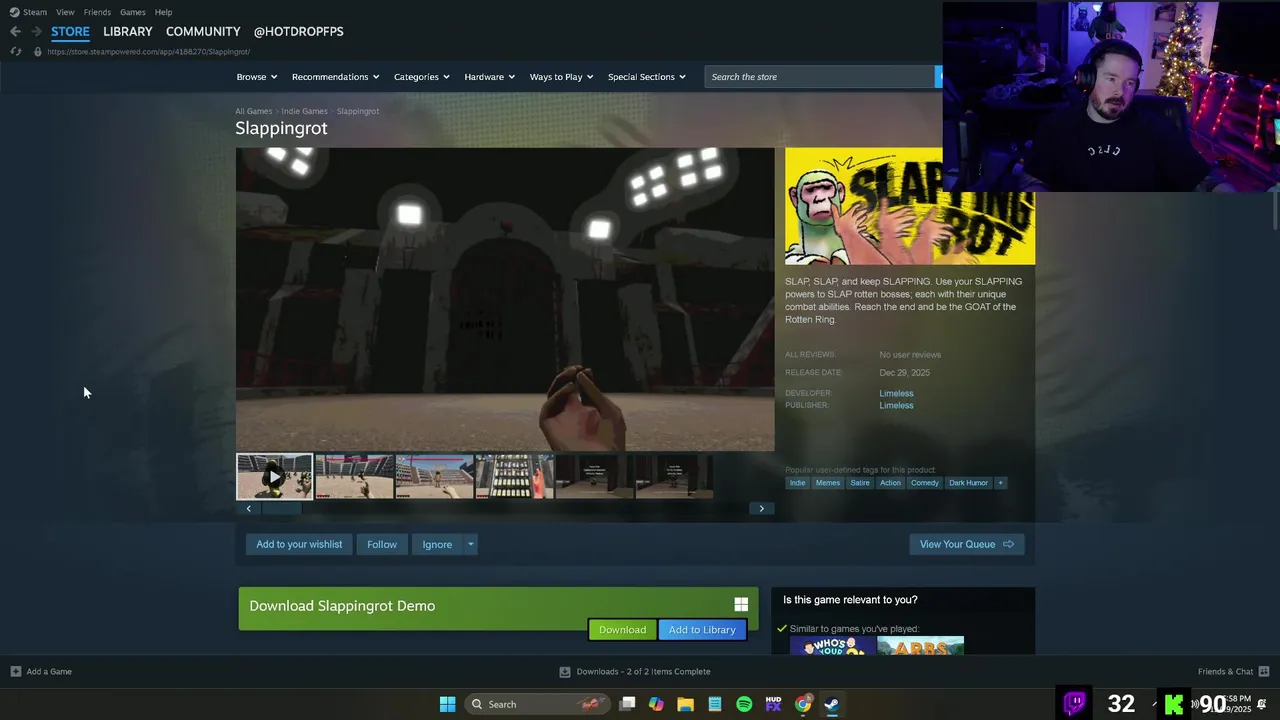
Task: Play the main Slappingrot trailer video
Action: click(505, 299)
